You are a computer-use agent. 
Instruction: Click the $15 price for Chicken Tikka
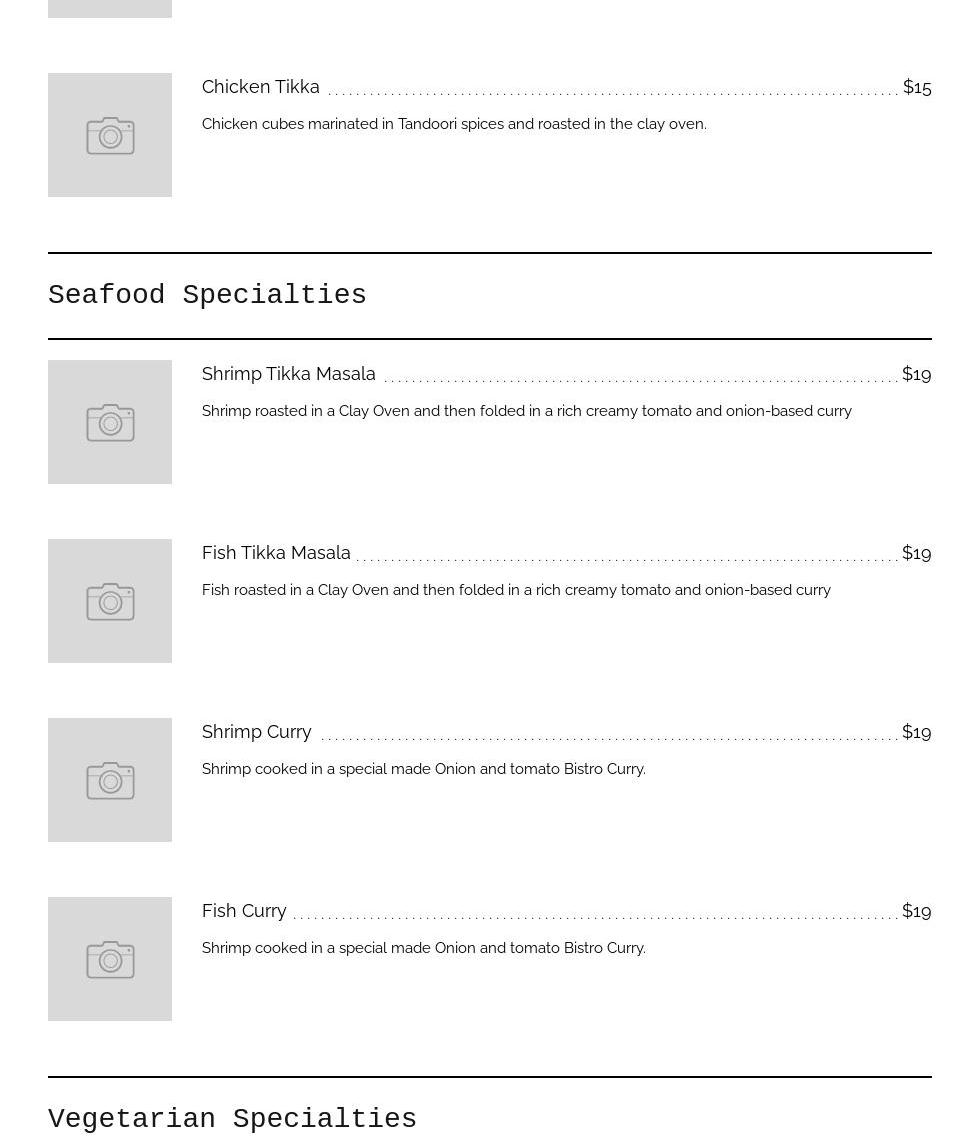pyautogui.click(x=917, y=87)
